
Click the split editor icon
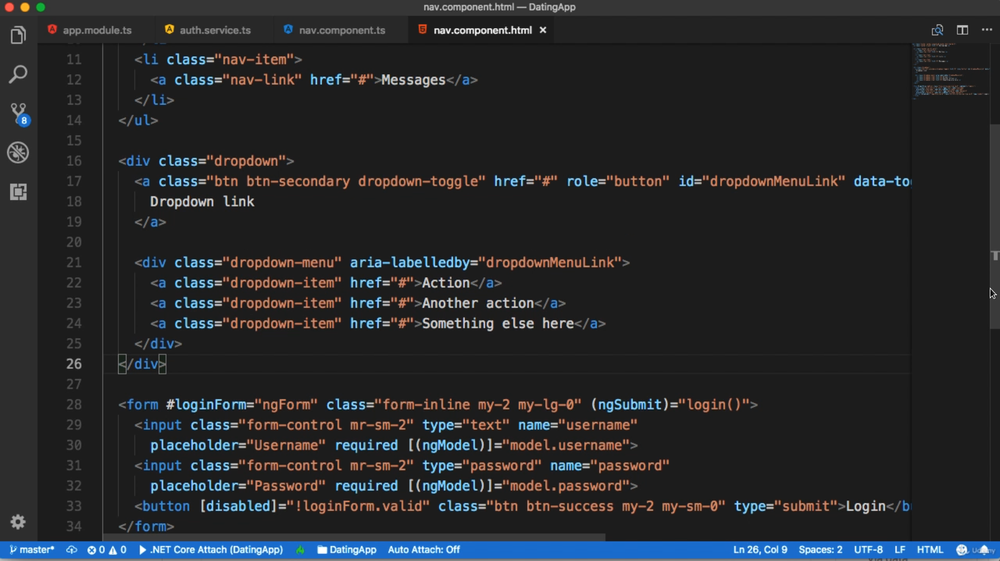tap(962, 30)
